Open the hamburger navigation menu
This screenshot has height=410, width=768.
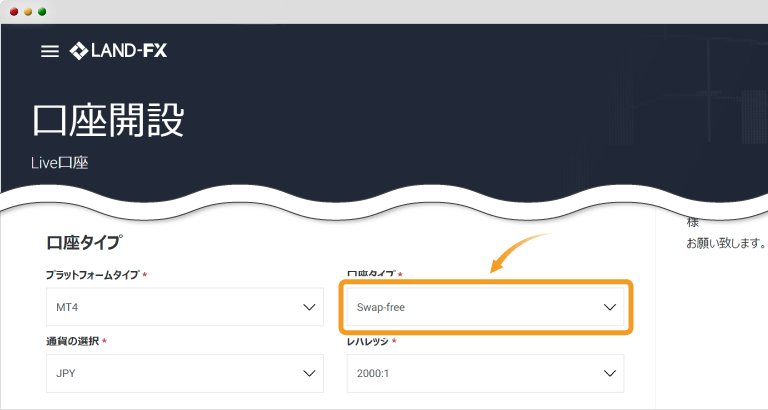49,51
